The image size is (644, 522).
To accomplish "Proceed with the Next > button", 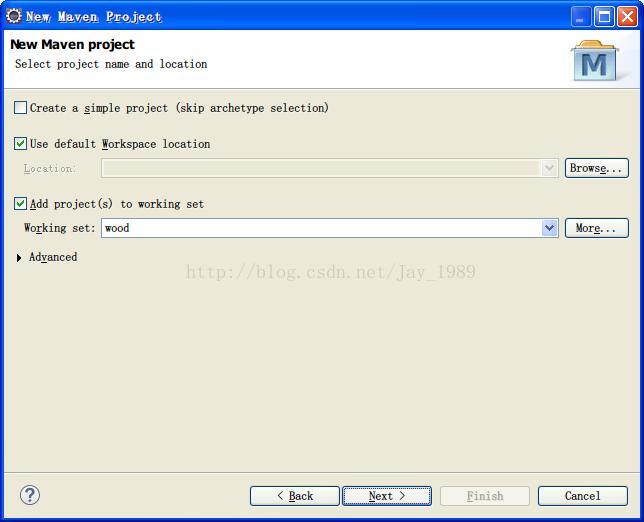I will click(x=387, y=496).
